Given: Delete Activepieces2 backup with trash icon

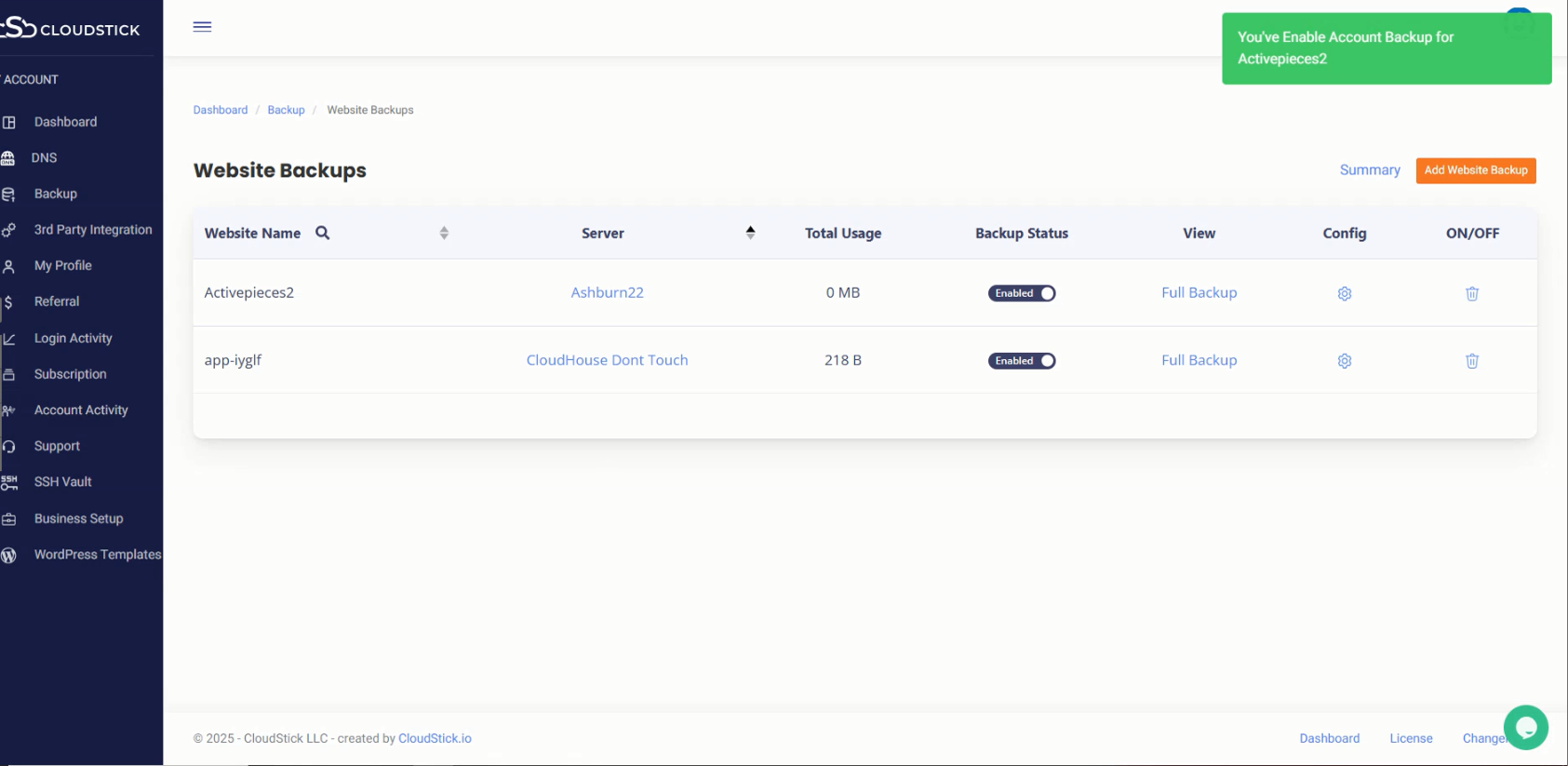Looking at the screenshot, I should coord(1471,293).
